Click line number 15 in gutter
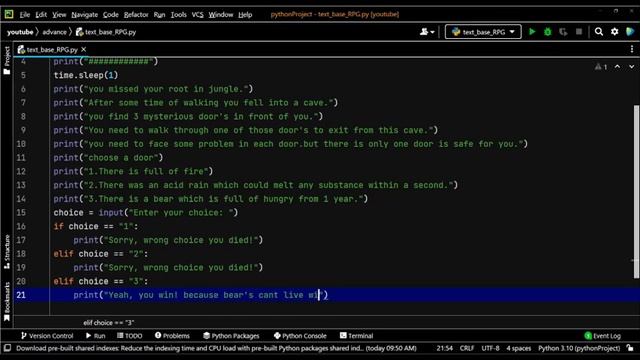This screenshot has height=360, width=640. point(21,213)
